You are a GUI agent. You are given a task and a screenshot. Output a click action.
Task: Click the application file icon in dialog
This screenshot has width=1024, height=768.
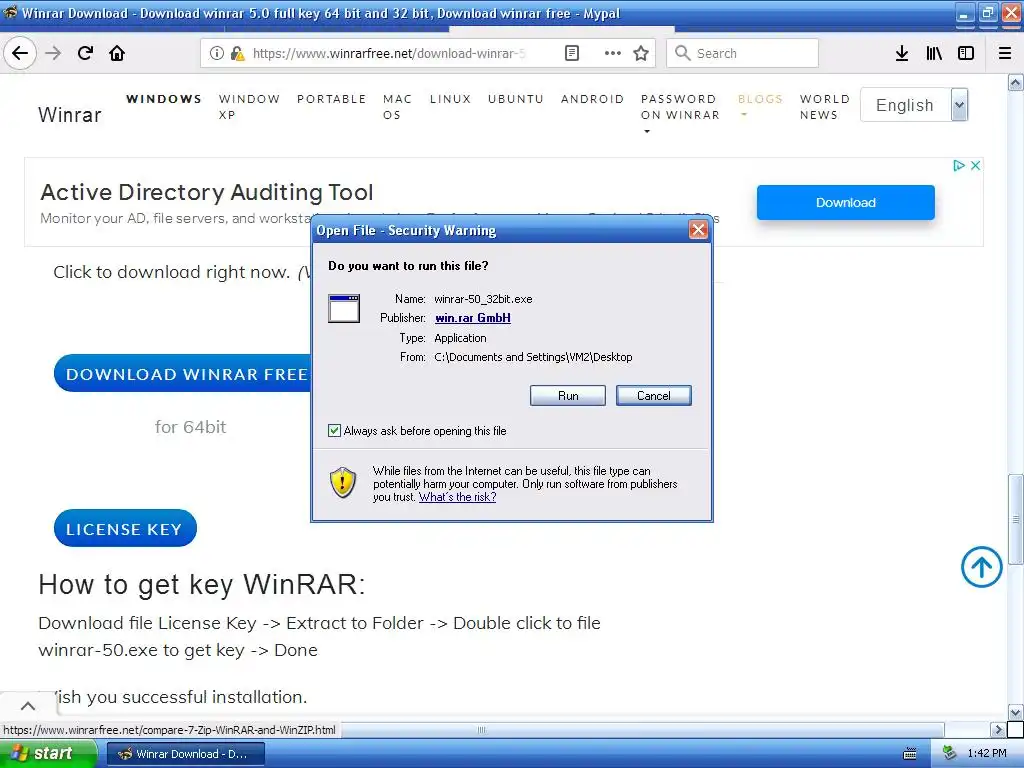[344, 308]
